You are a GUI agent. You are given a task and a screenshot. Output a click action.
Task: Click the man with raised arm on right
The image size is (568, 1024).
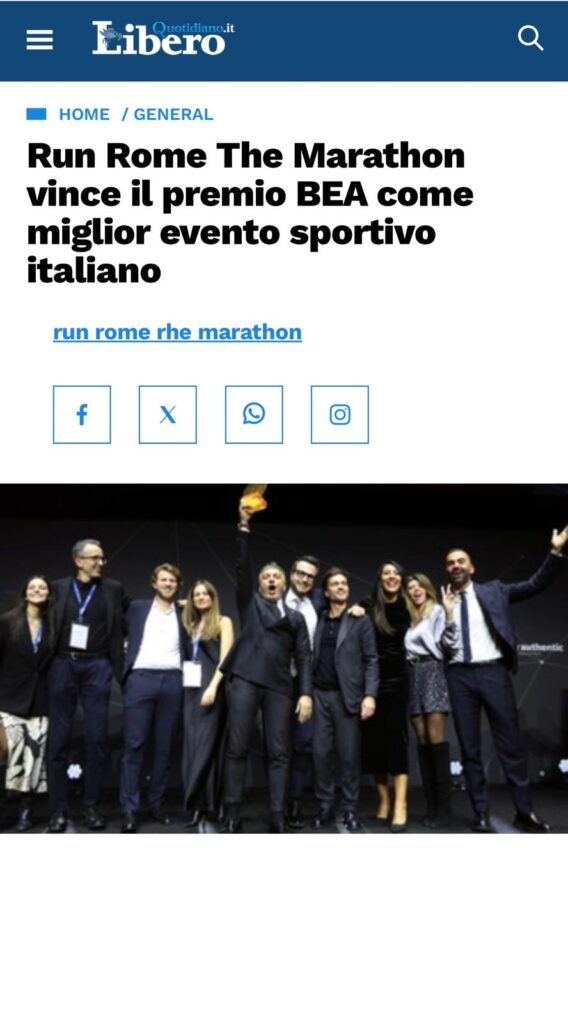click(495, 679)
